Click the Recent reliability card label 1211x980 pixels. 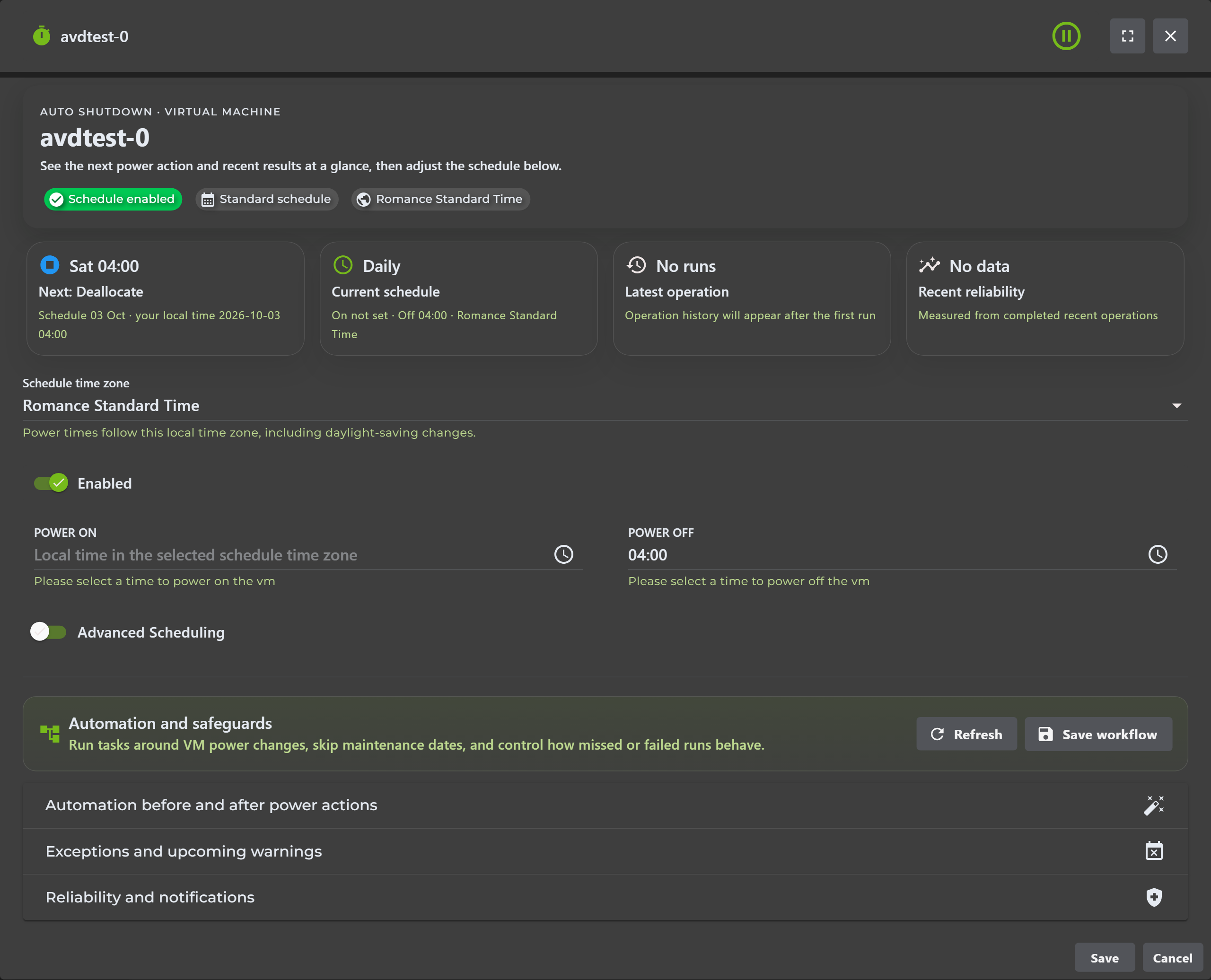click(x=971, y=292)
